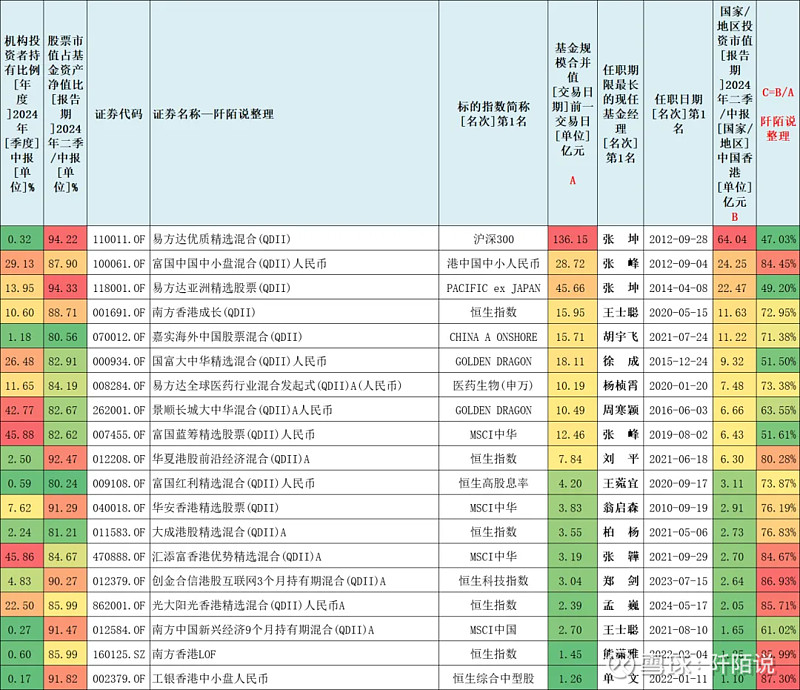Click fund name 易方达亚洲精选股票(QDII)
Viewport: 800px width, 690px height.
click(221, 288)
